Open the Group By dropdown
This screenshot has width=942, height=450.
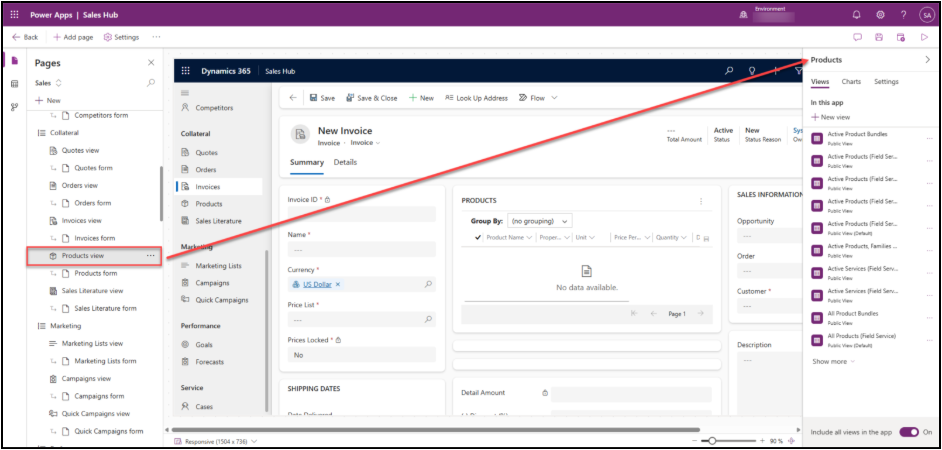[539, 220]
